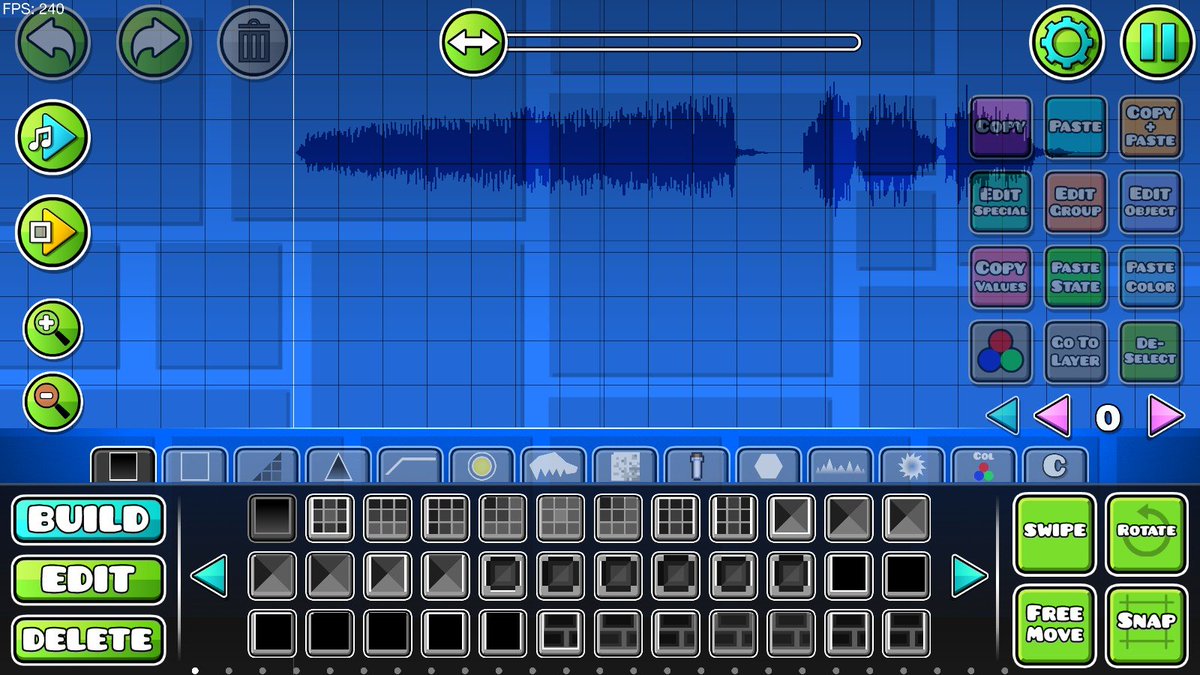Toggle Snap to grid
This screenshot has height=675, width=1200.
[1147, 626]
